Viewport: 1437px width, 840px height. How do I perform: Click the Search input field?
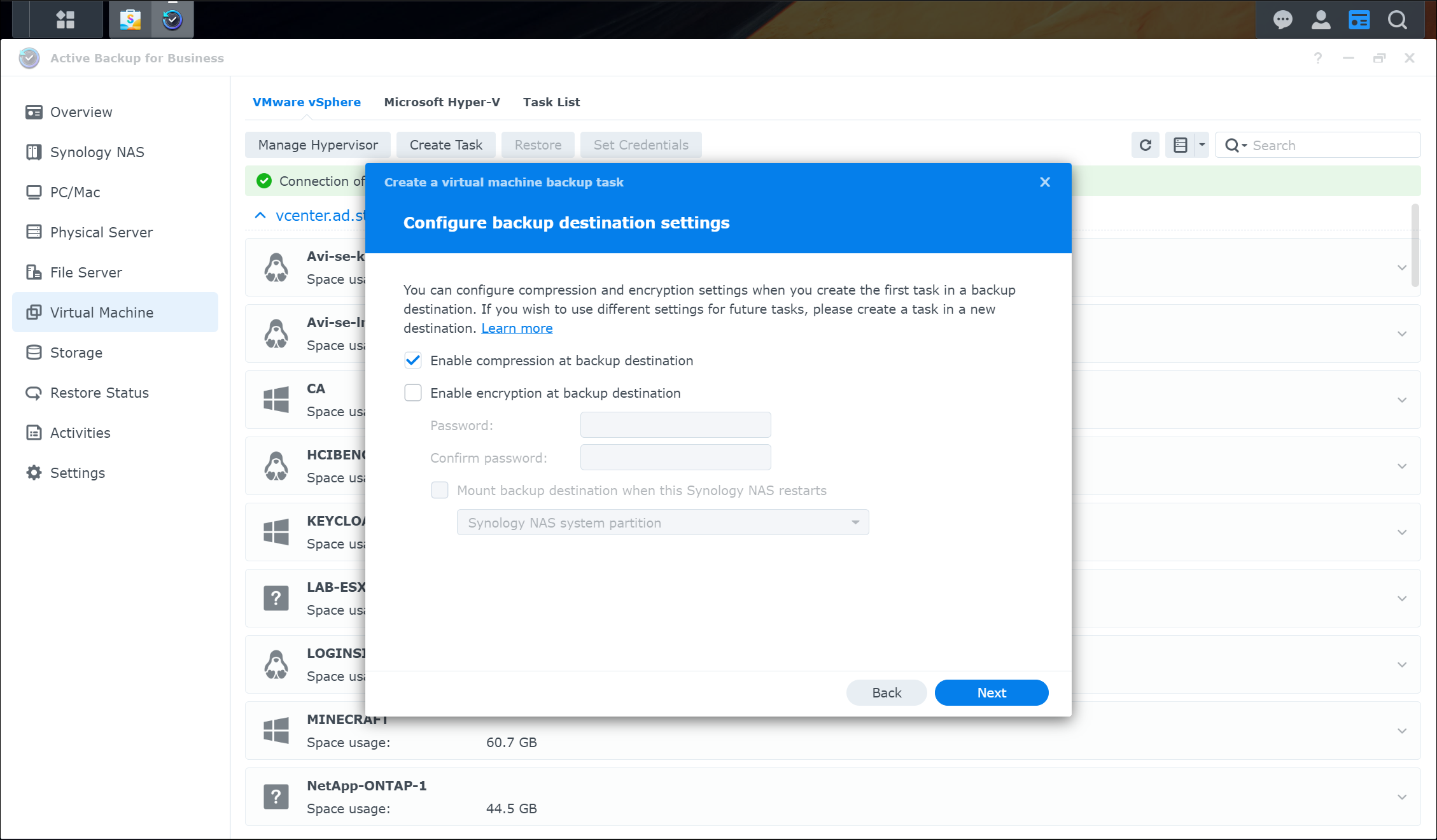tap(1330, 145)
